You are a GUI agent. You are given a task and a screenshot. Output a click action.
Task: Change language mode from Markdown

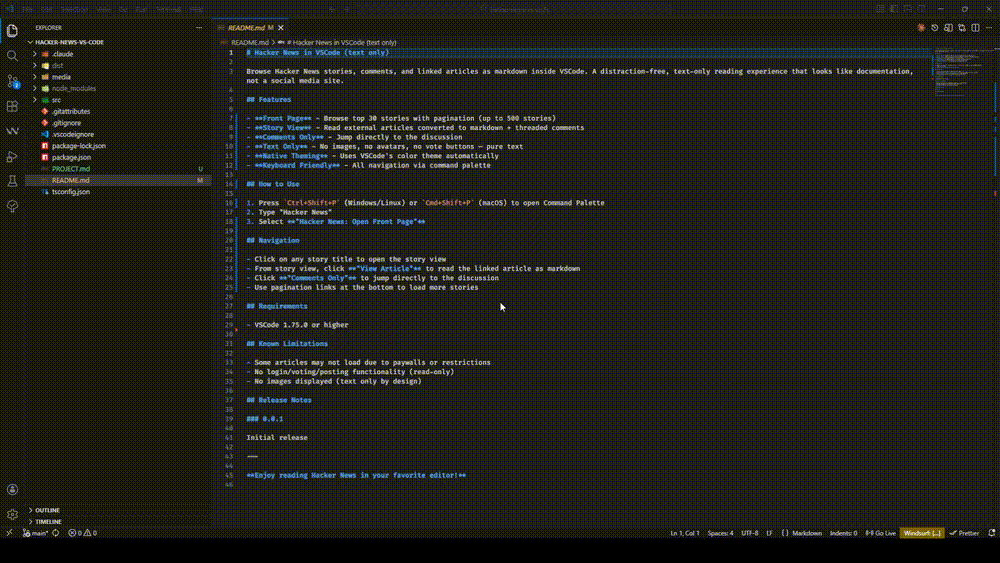pyautogui.click(x=807, y=533)
